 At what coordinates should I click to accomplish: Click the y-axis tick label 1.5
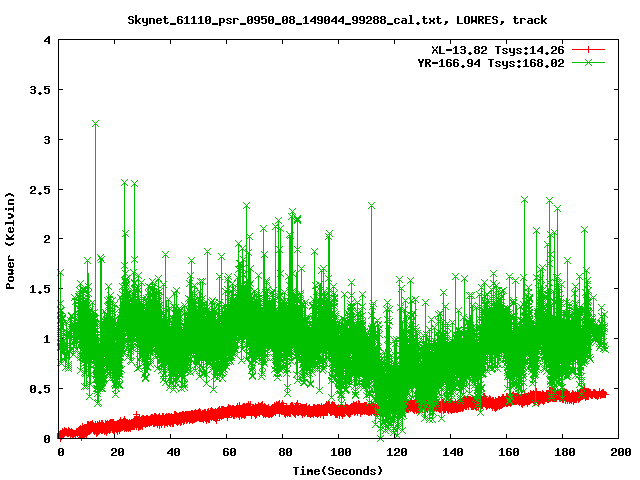[41, 289]
